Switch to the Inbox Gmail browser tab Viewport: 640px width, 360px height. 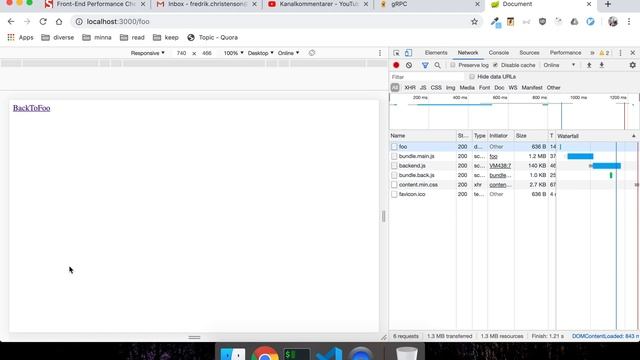206,4
